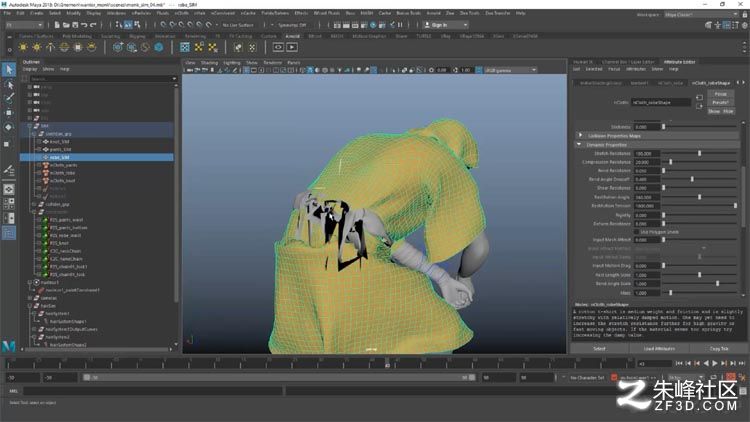This screenshot has width=750, height=422.
Task: Open the Symmetry Off dropdown
Action: [x=289, y=25]
